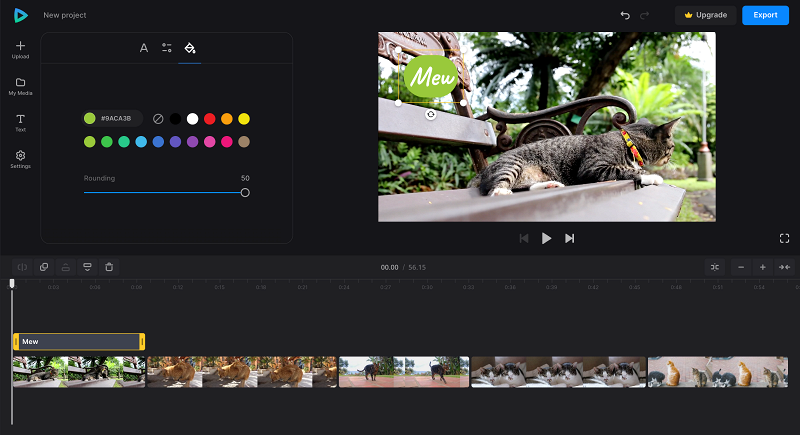Pick the white color swatch
Viewport: 800px width, 435px height.
coord(192,119)
